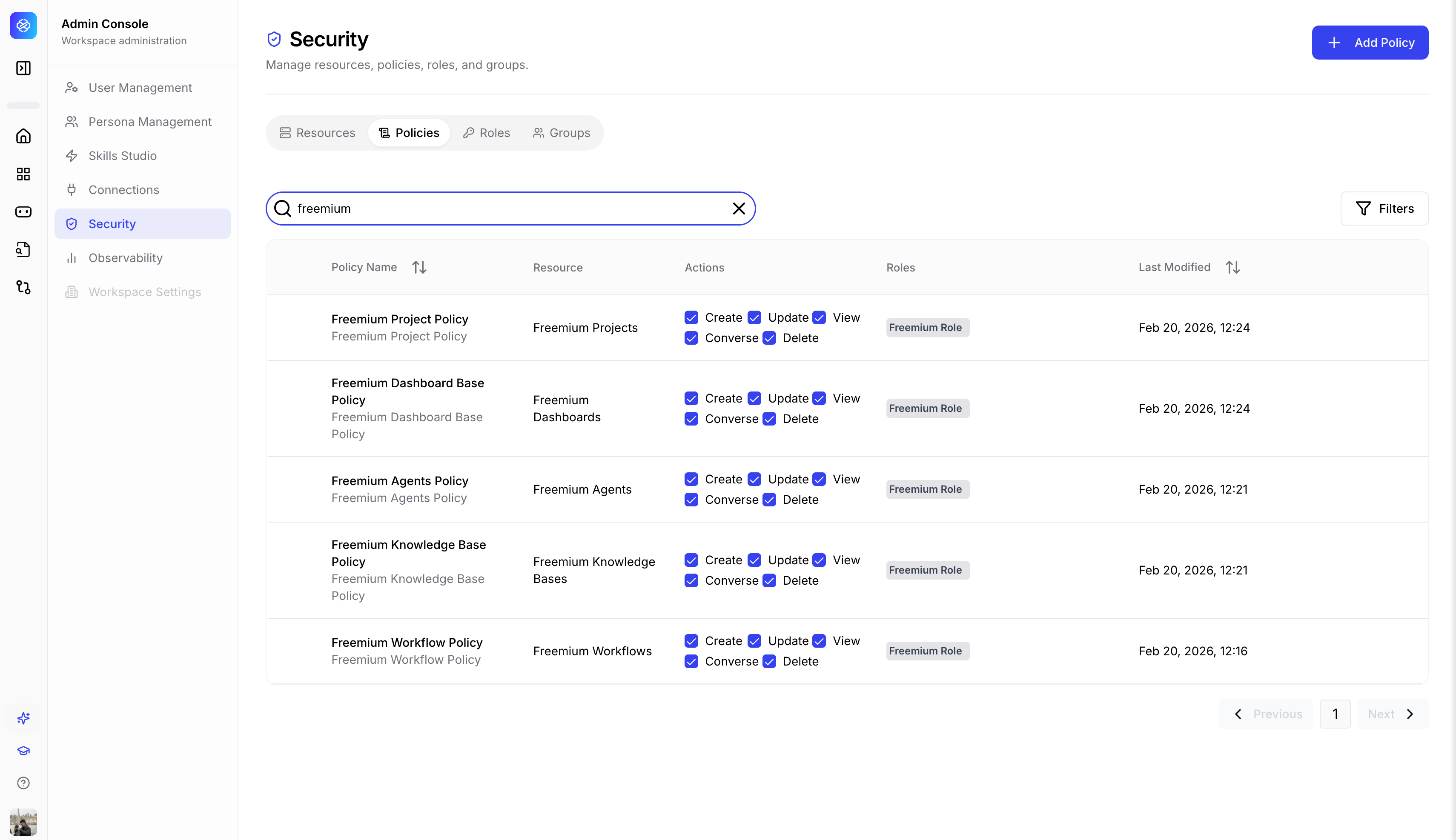
Task: Focus the freemium search field
Action: 511,208
